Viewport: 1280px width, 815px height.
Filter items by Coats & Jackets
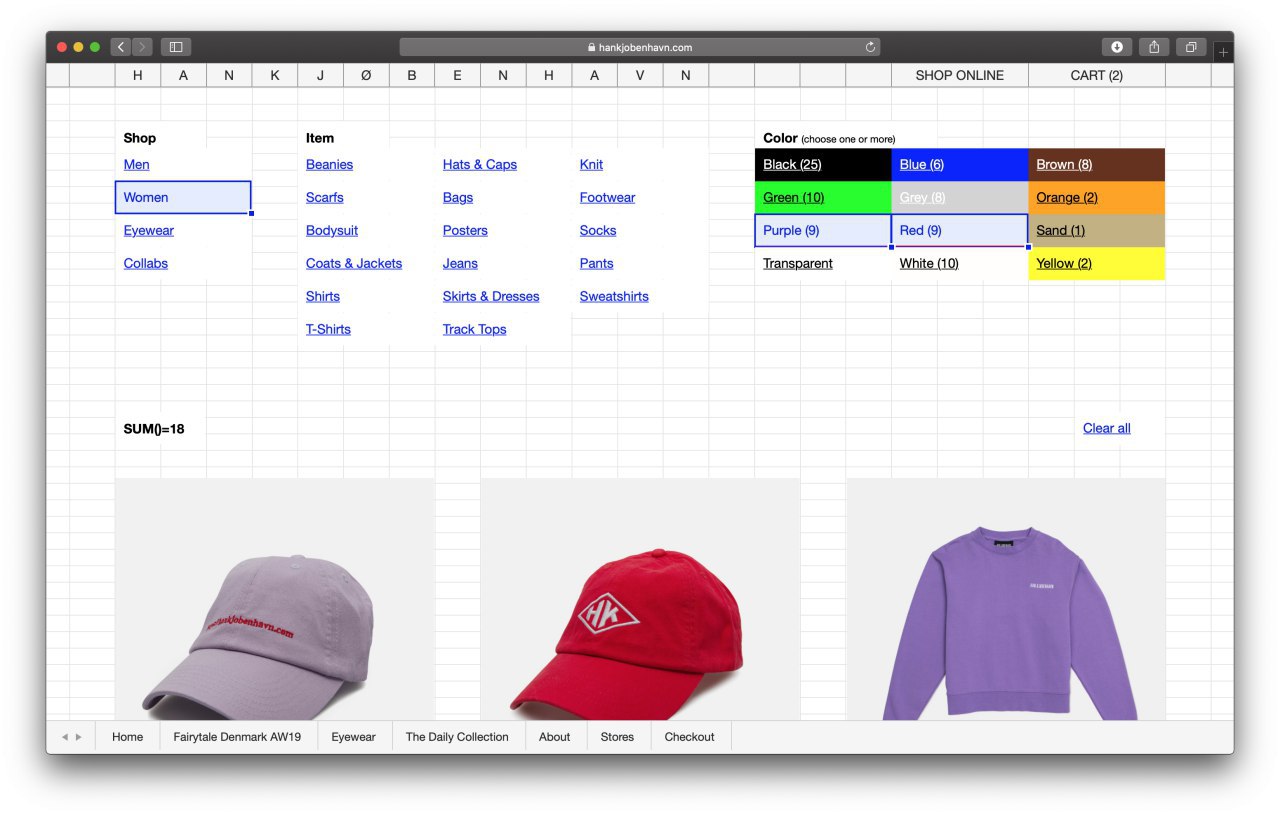pyautogui.click(x=353, y=263)
